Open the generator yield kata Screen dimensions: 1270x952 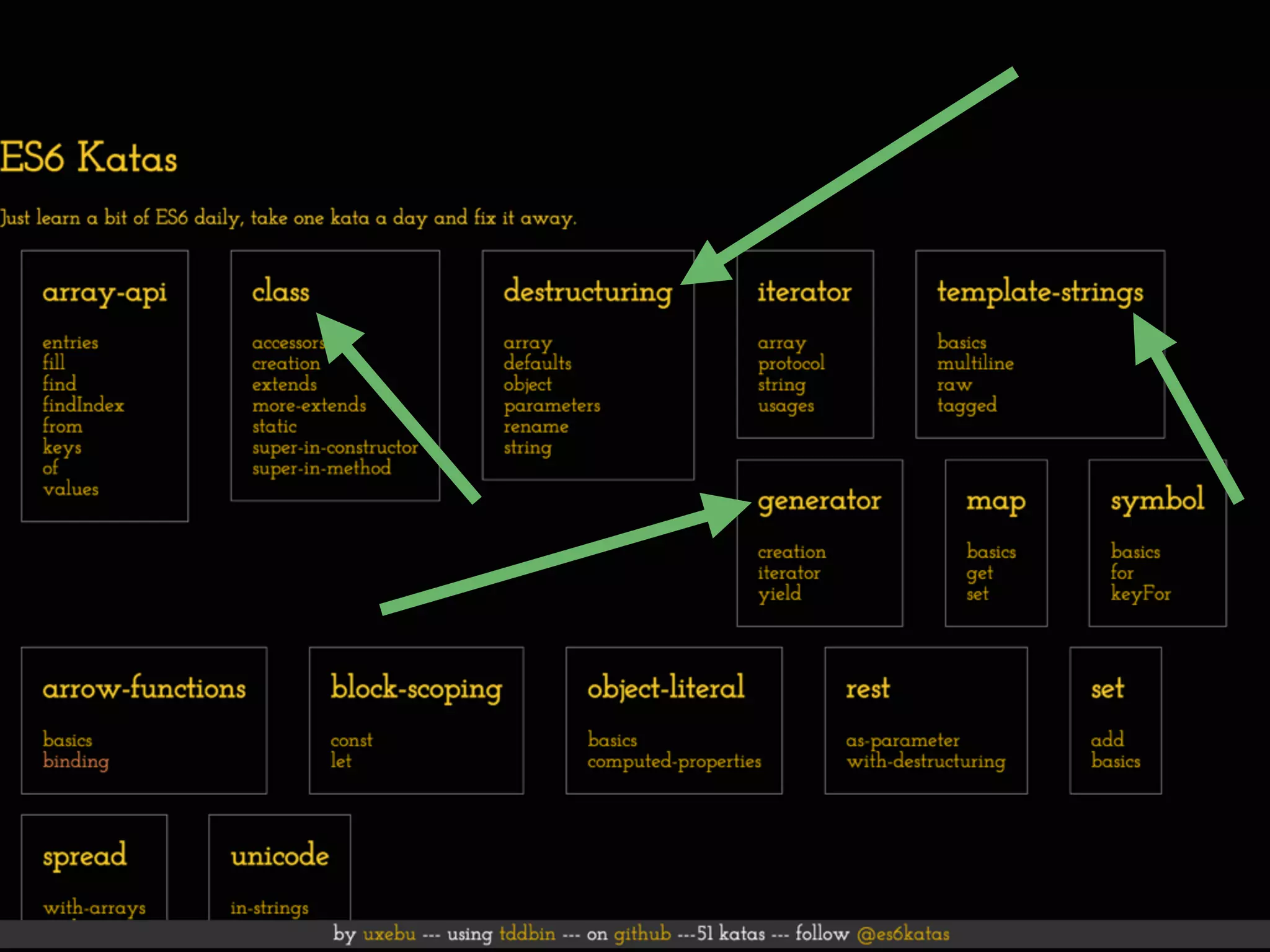(779, 594)
